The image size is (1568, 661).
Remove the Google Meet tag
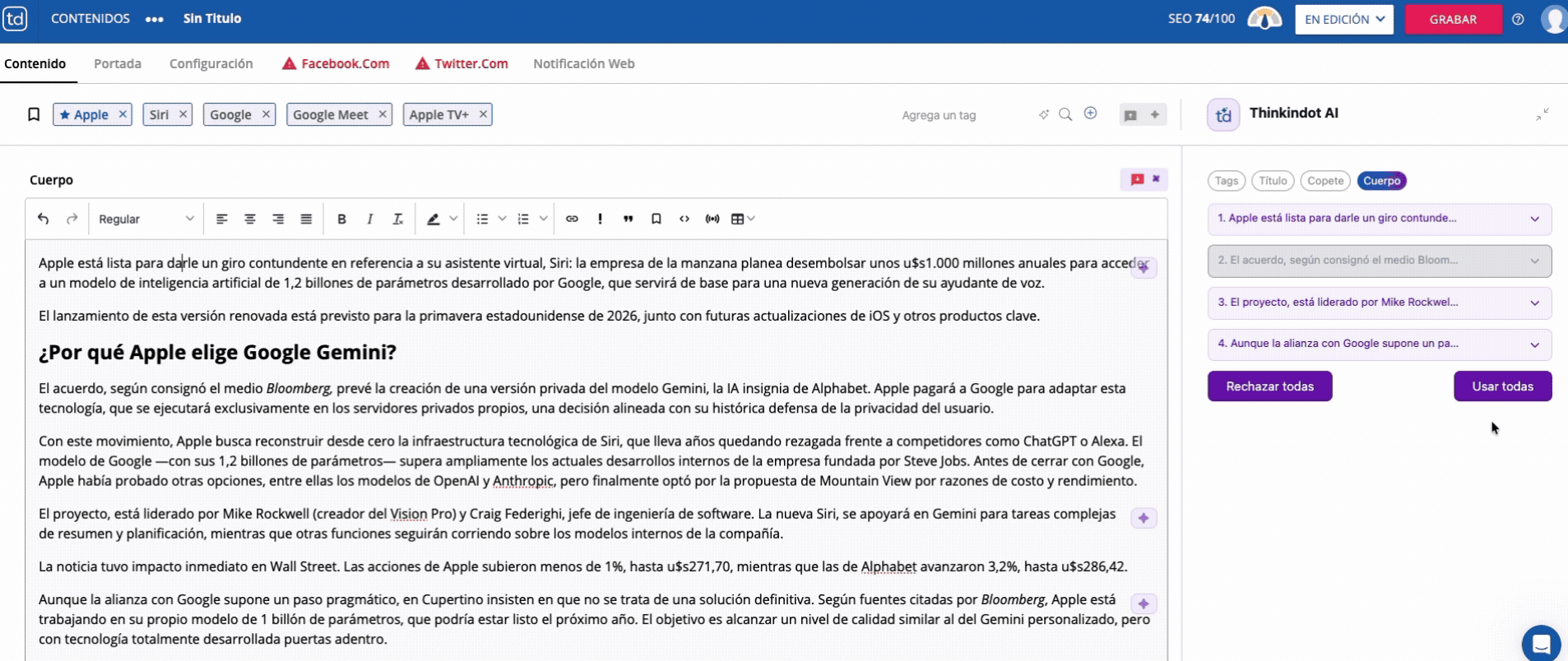coord(383,114)
